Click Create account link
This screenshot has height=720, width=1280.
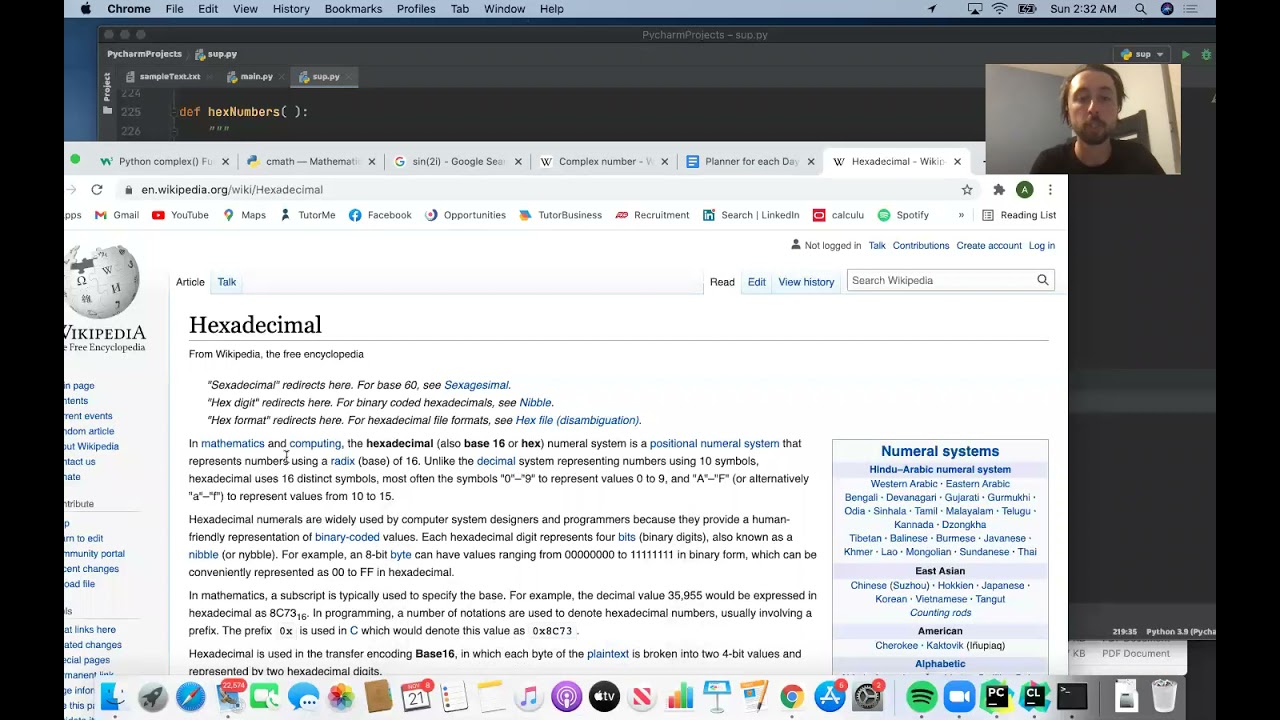(989, 245)
